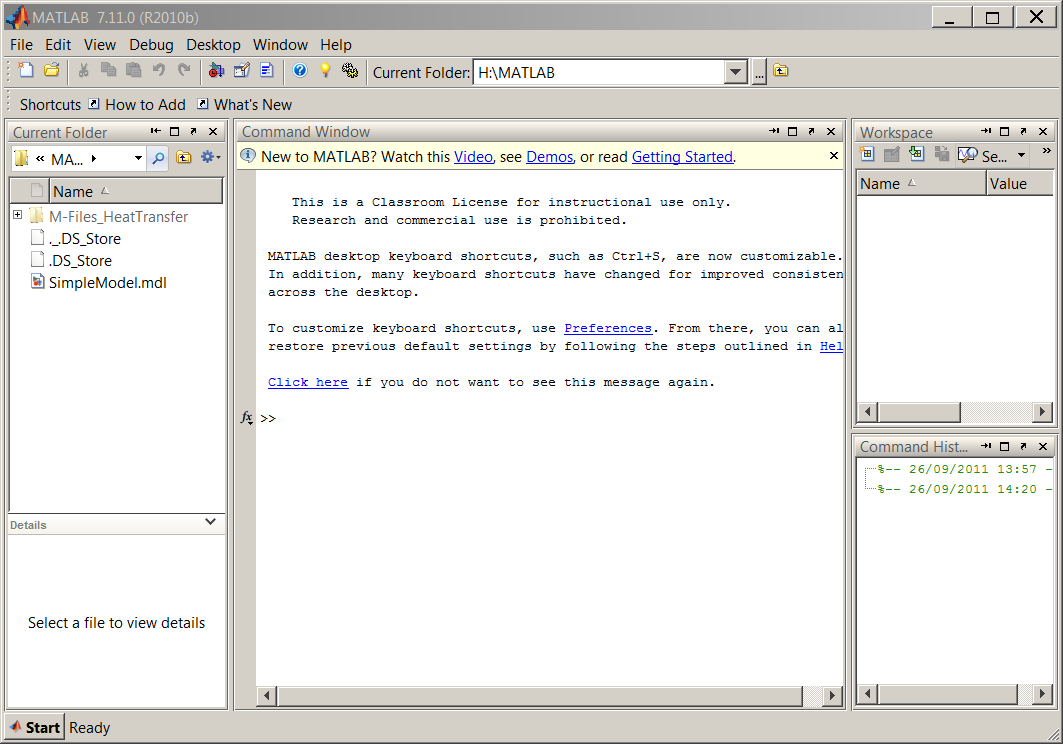Open the File menu
The image size is (1063, 744).
tap(21, 45)
